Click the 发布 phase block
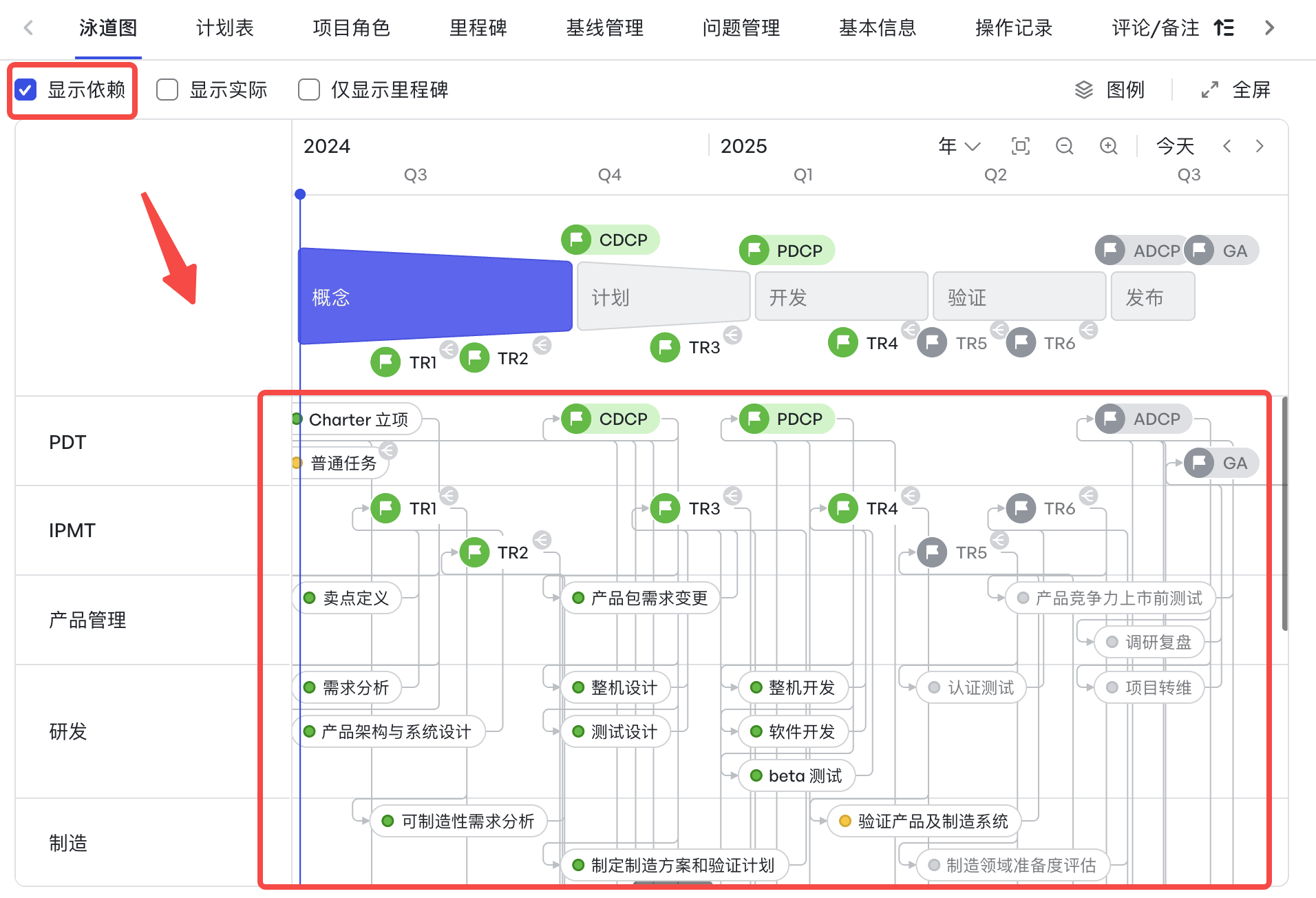Viewport: 1316px width, 898px height. pyautogui.click(x=1153, y=297)
